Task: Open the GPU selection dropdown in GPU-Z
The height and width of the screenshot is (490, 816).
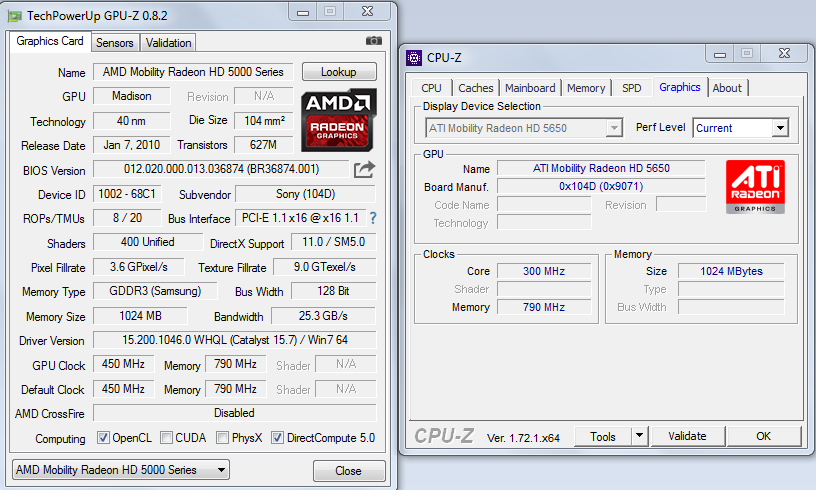Action: coord(121,470)
